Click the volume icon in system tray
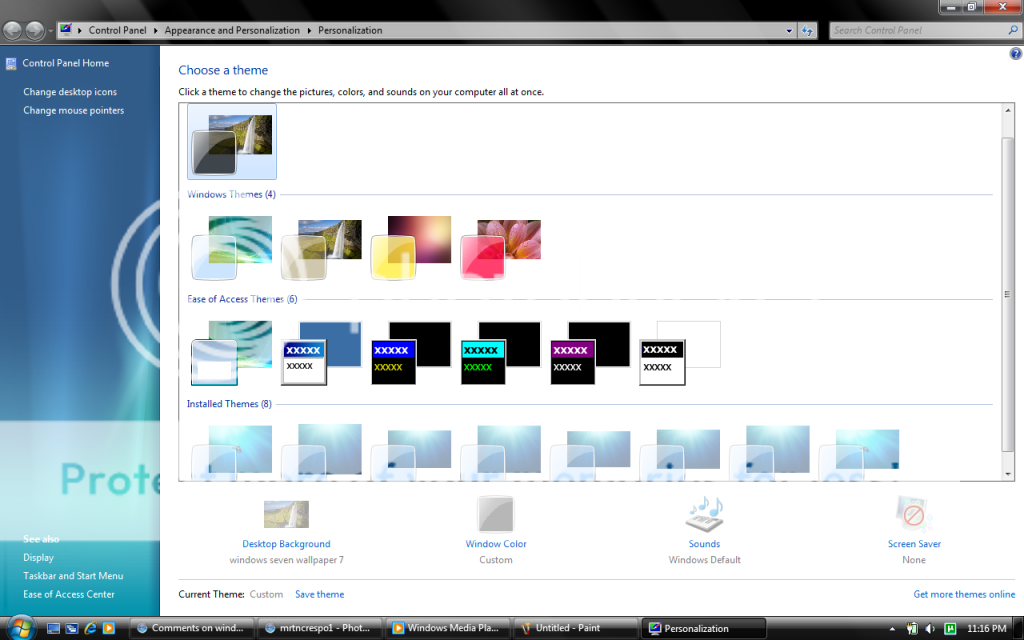 pos(930,629)
